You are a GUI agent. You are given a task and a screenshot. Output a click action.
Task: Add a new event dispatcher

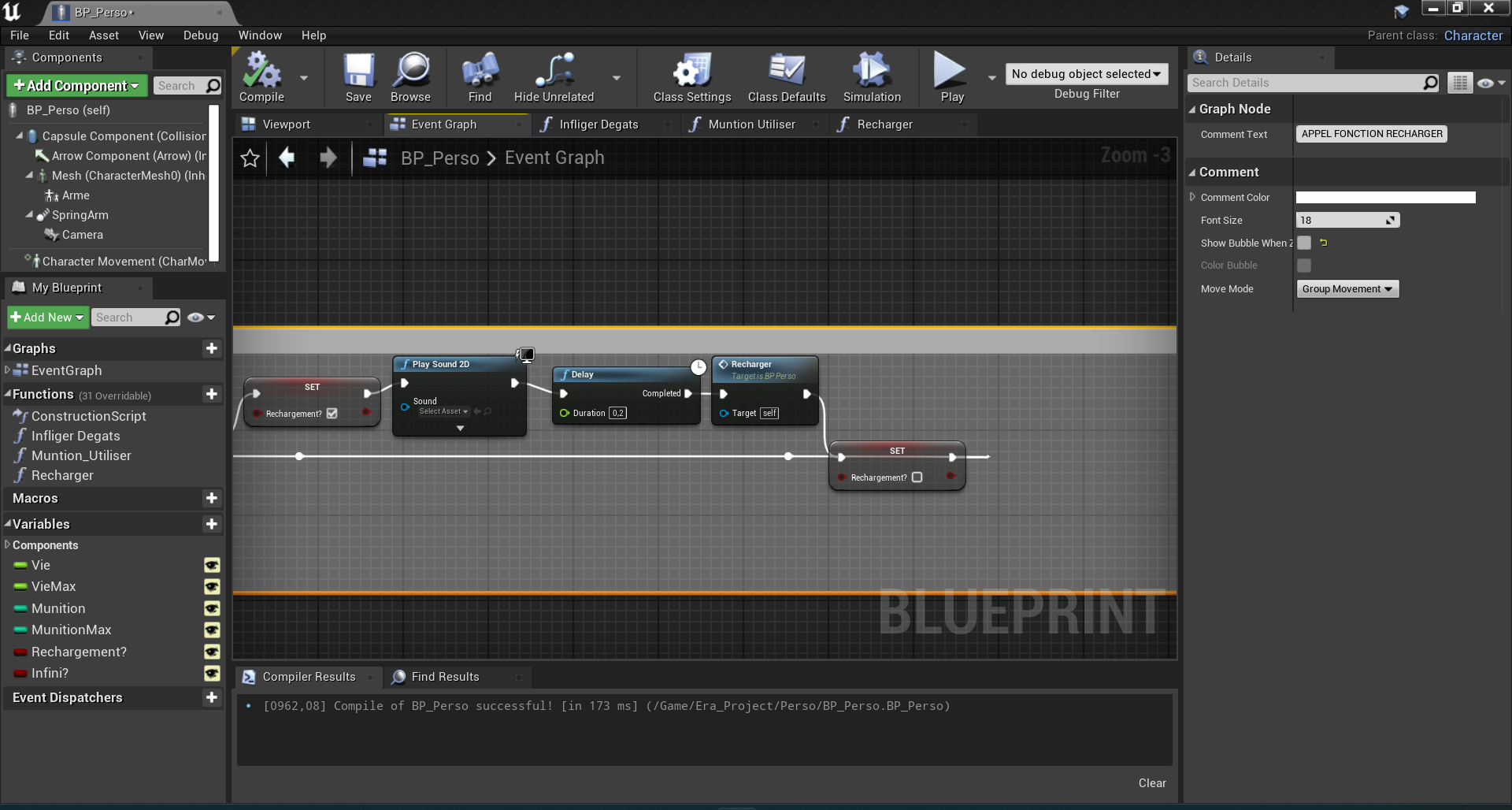[211, 697]
